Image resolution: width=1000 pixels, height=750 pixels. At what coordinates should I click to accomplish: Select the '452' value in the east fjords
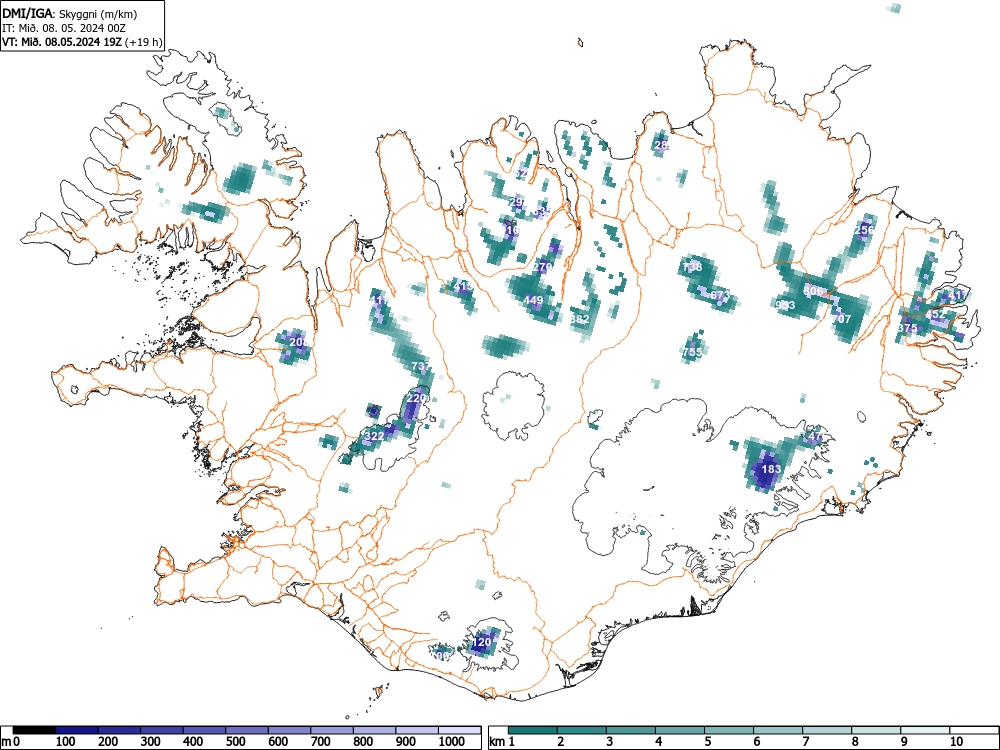(x=936, y=314)
